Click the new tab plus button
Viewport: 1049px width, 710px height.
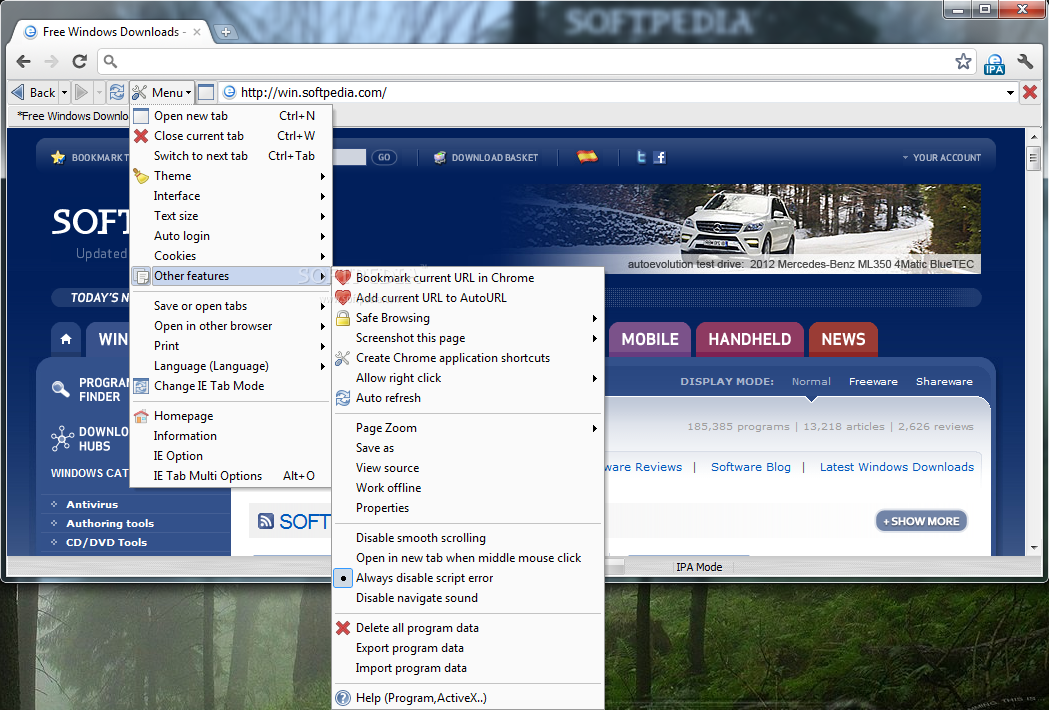pos(226,31)
